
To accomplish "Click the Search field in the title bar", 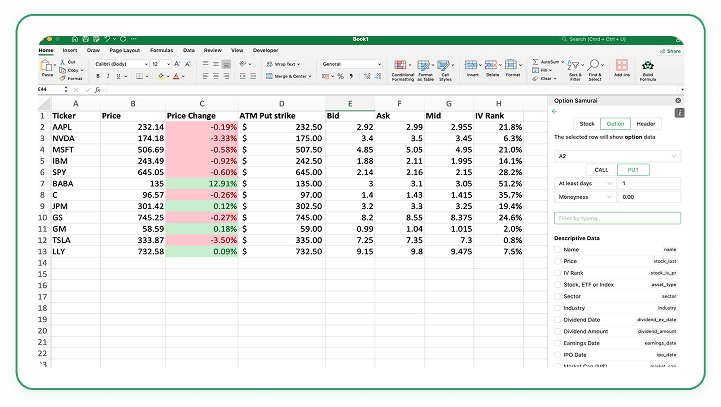I will (x=616, y=40).
